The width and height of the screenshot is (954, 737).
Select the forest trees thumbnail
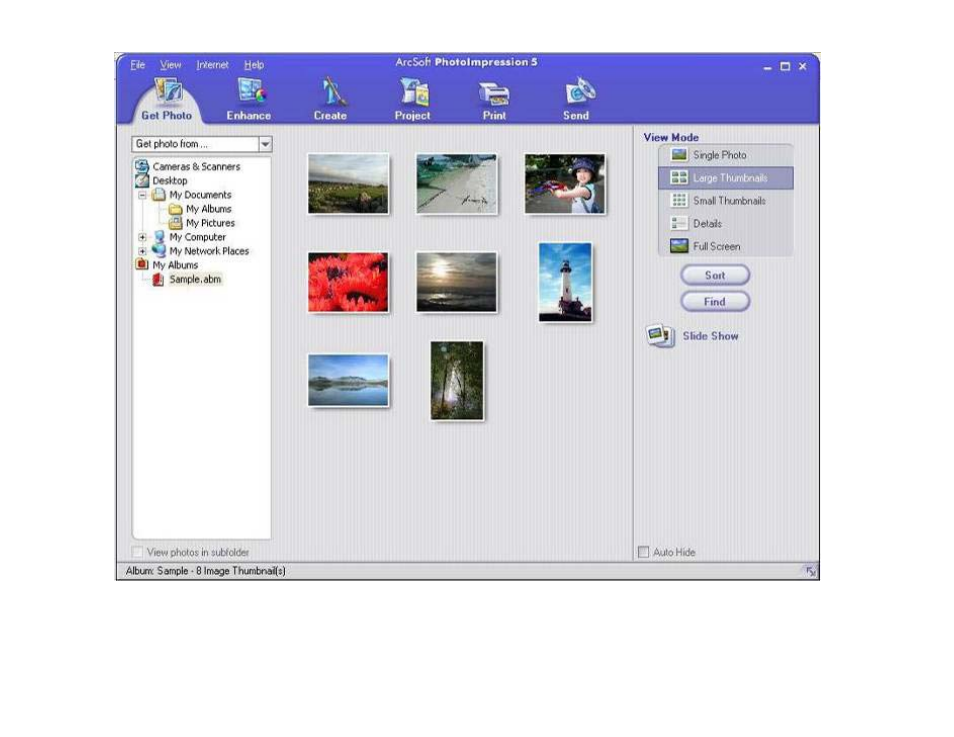pyautogui.click(x=457, y=380)
